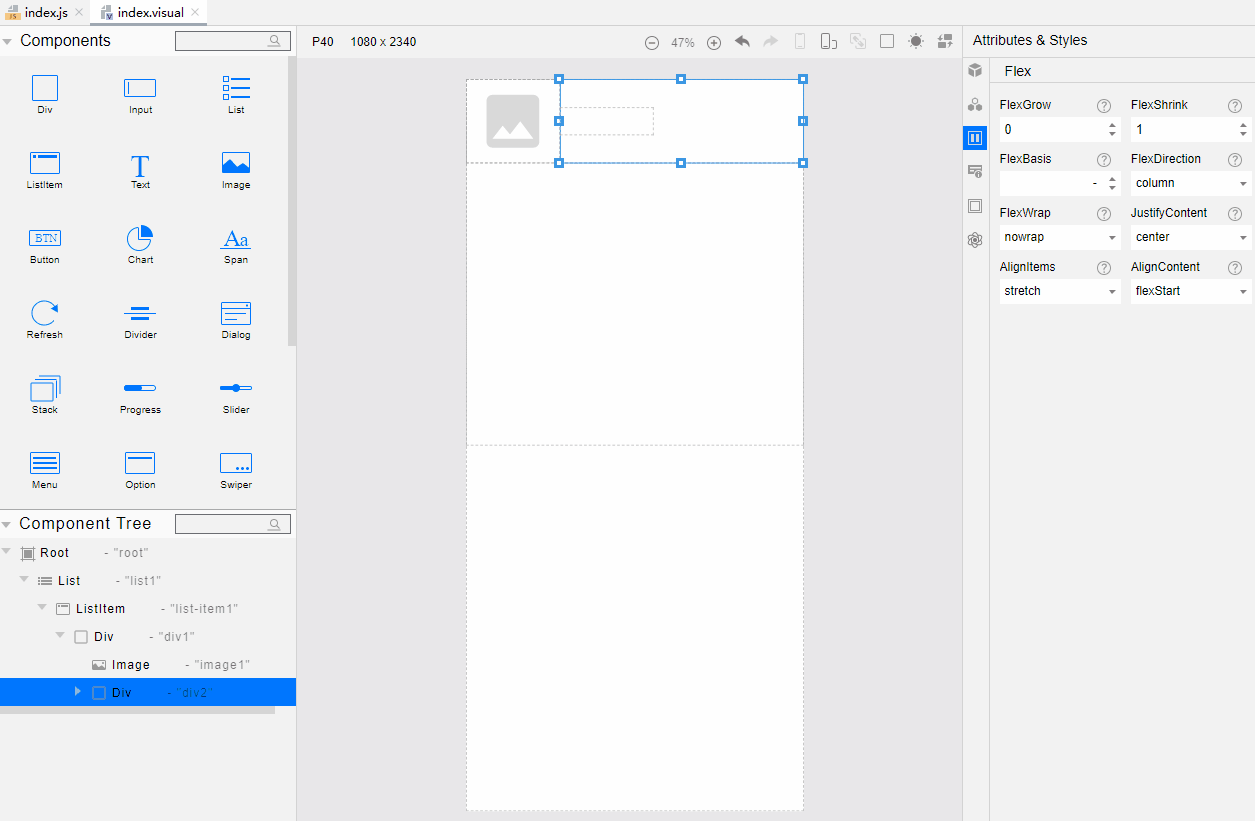Open the Flex styles tab icon
The width and height of the screenshot is (1255, 821).
click(975, 138)
